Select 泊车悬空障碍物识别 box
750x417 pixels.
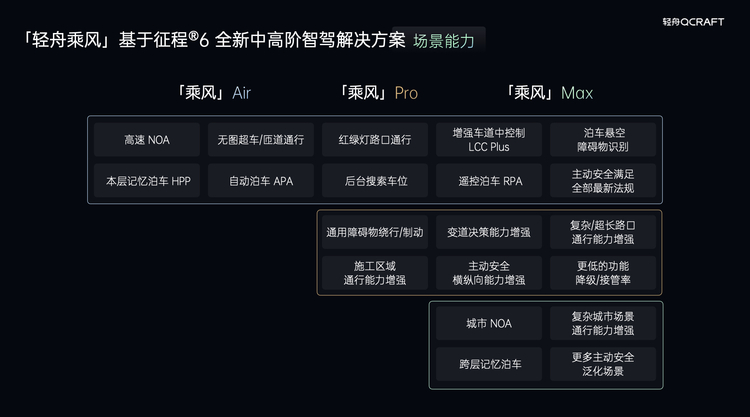(x=602, y=140)
